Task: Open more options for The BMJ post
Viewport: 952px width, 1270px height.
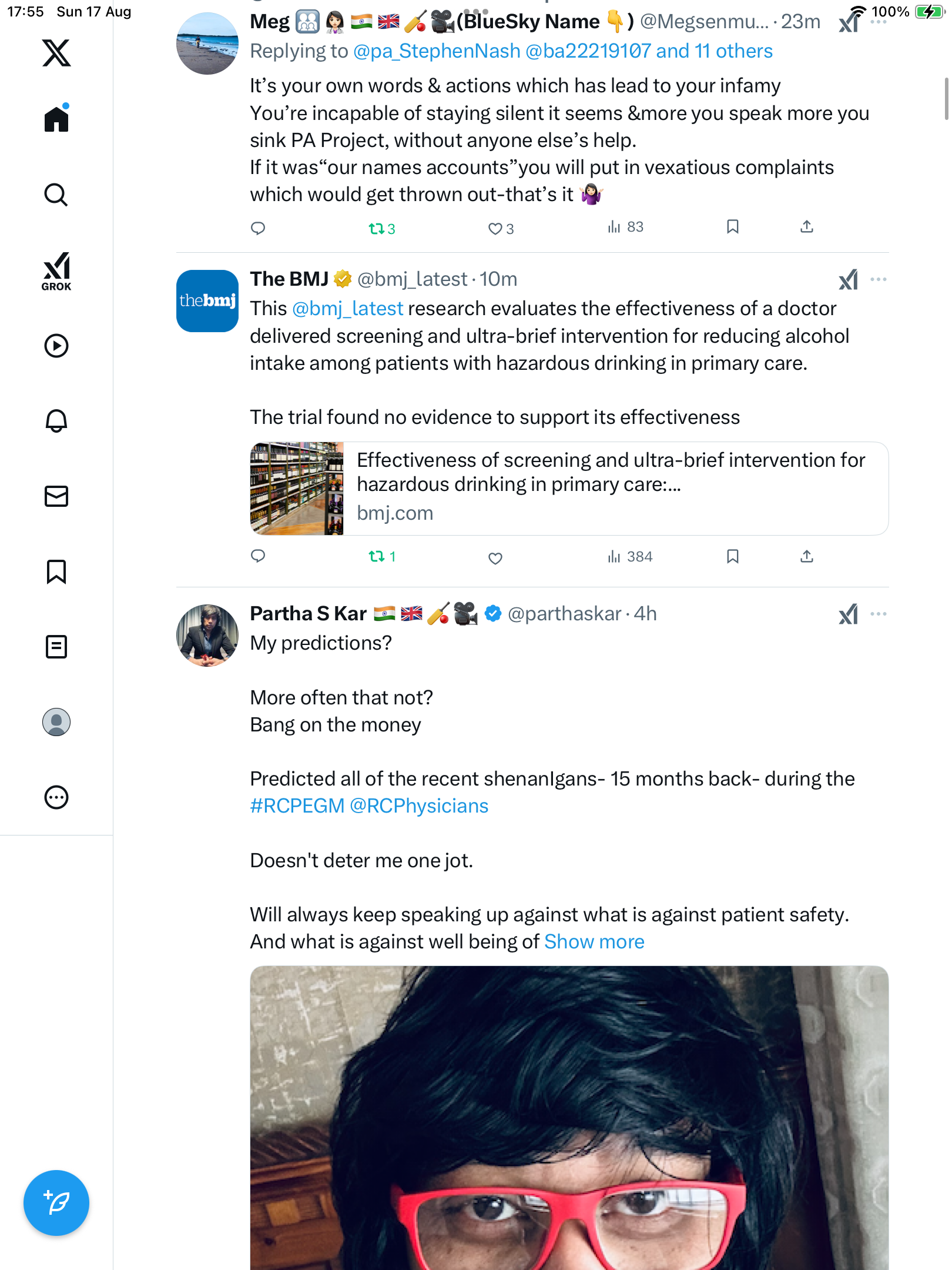Action: click(x=879, y=279)
